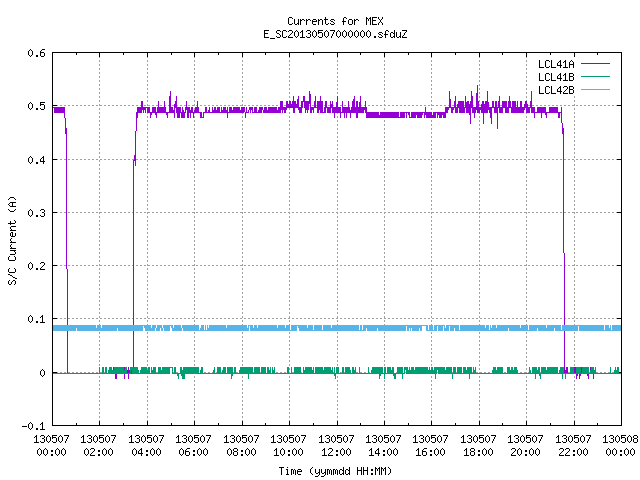Viewport: 640px width, 480px height.
Task: Click the LCL42B legend label
Action: (x=556, y=90)
